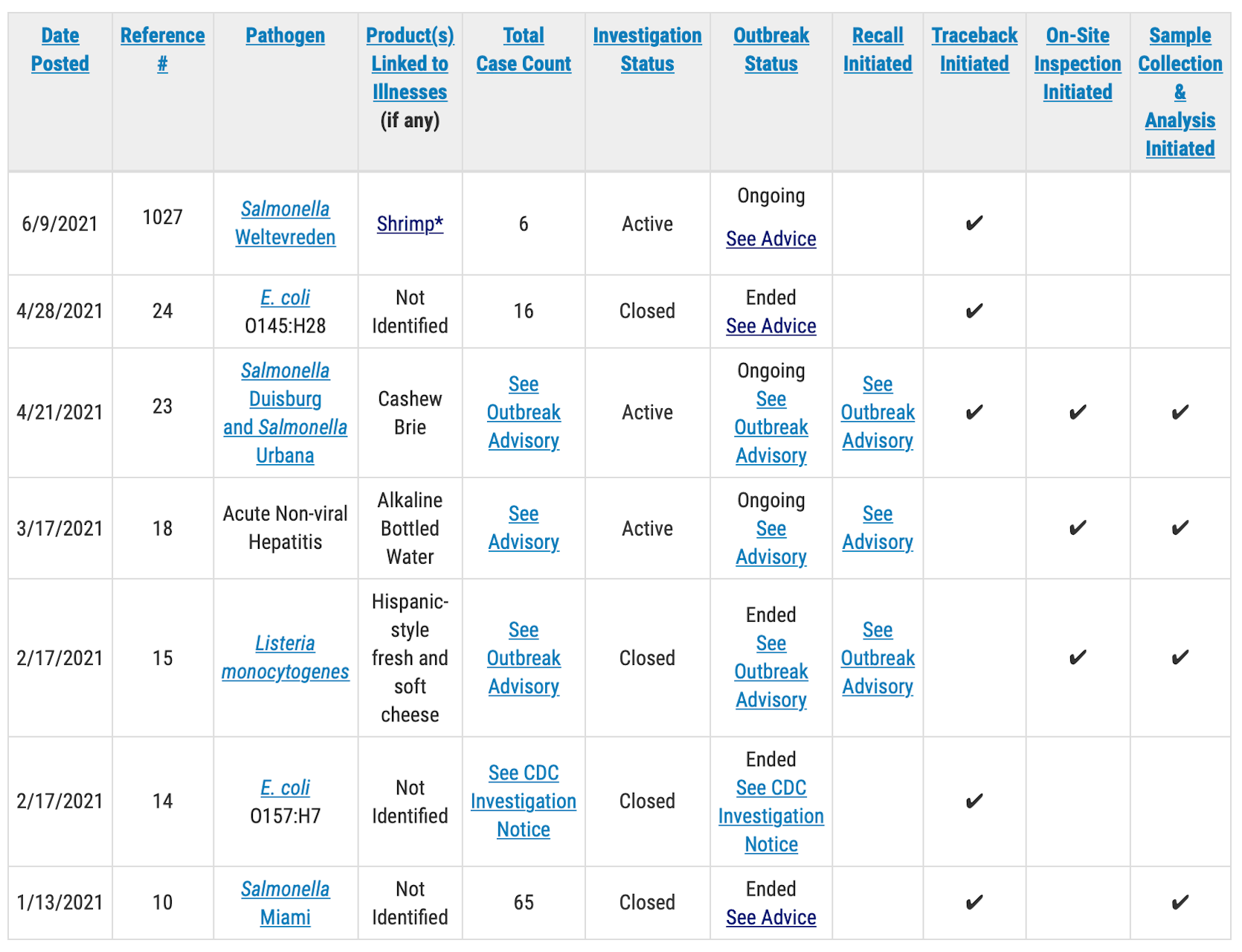Screen dimensions: 1242x952
Task: Click See Advice for the Shrimp outbreak
Action: 771,239
